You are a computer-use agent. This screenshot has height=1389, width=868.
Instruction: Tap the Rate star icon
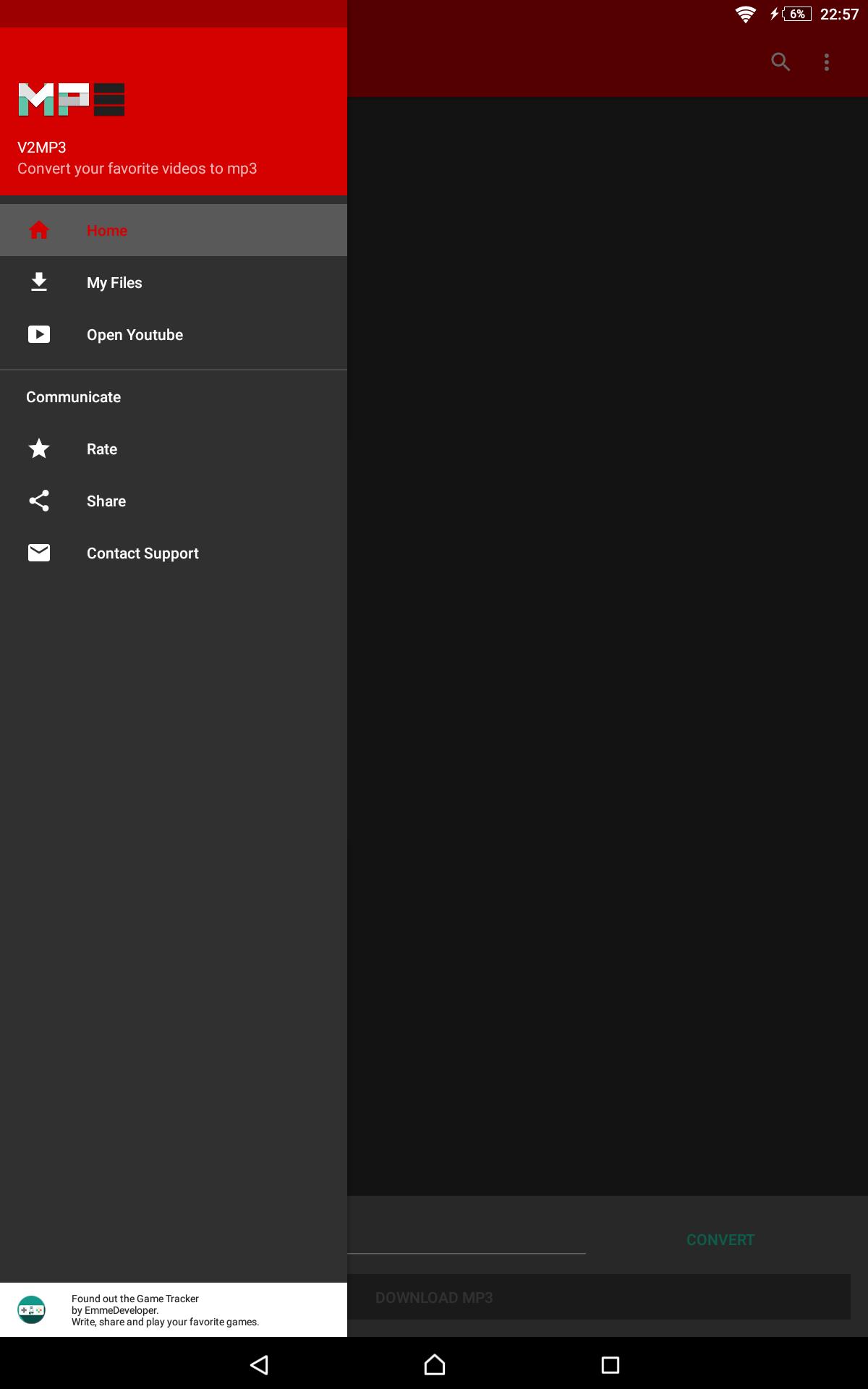[x=39, y=449]
